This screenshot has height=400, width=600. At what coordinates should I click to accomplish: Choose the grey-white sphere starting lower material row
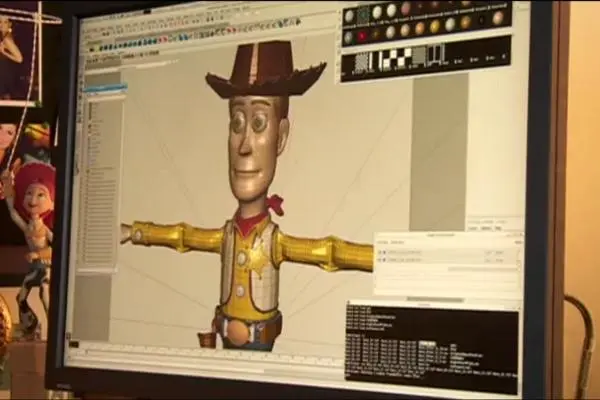click(348, 38)
